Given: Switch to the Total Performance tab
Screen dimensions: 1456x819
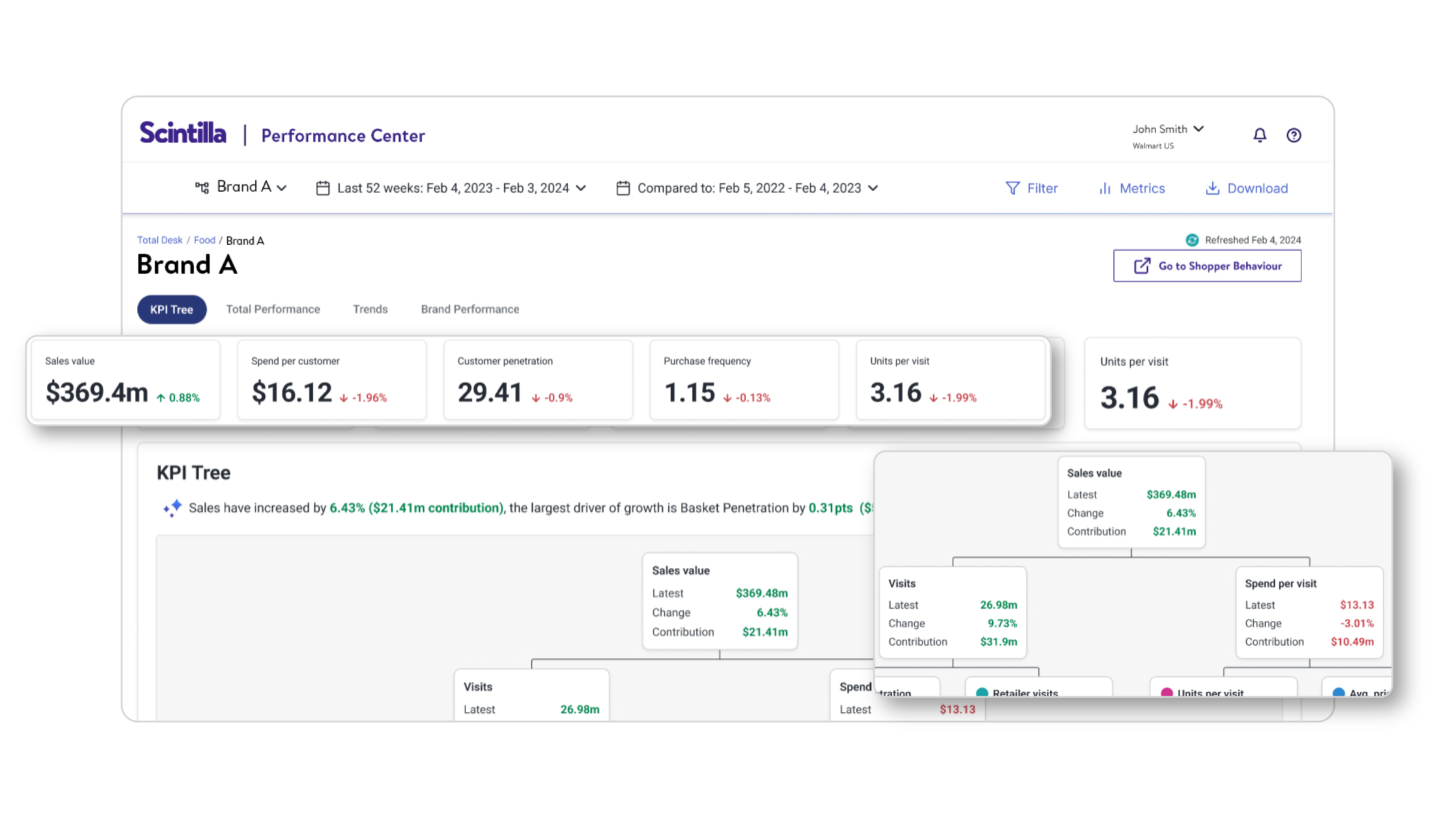Looking at the screenshot, I should point(273,309).
